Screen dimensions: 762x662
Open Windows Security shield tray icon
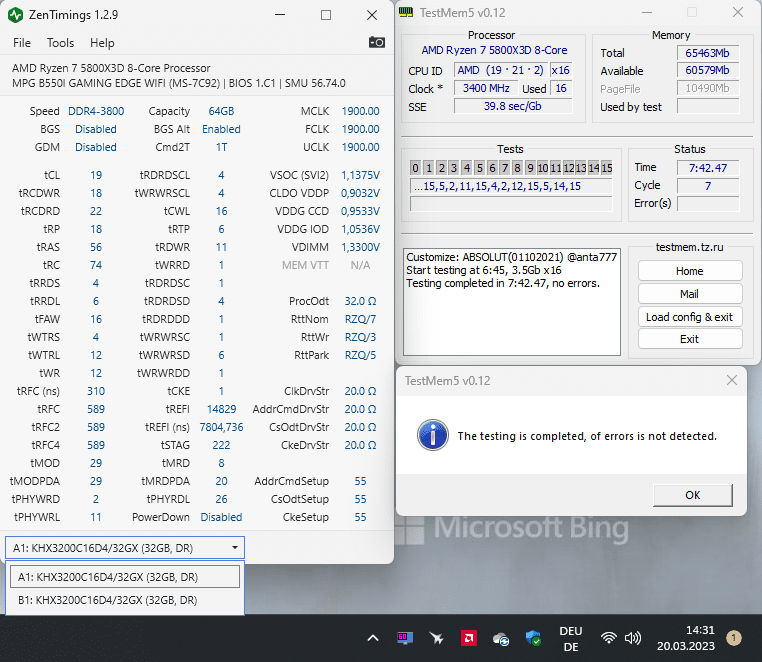[534, 638]
